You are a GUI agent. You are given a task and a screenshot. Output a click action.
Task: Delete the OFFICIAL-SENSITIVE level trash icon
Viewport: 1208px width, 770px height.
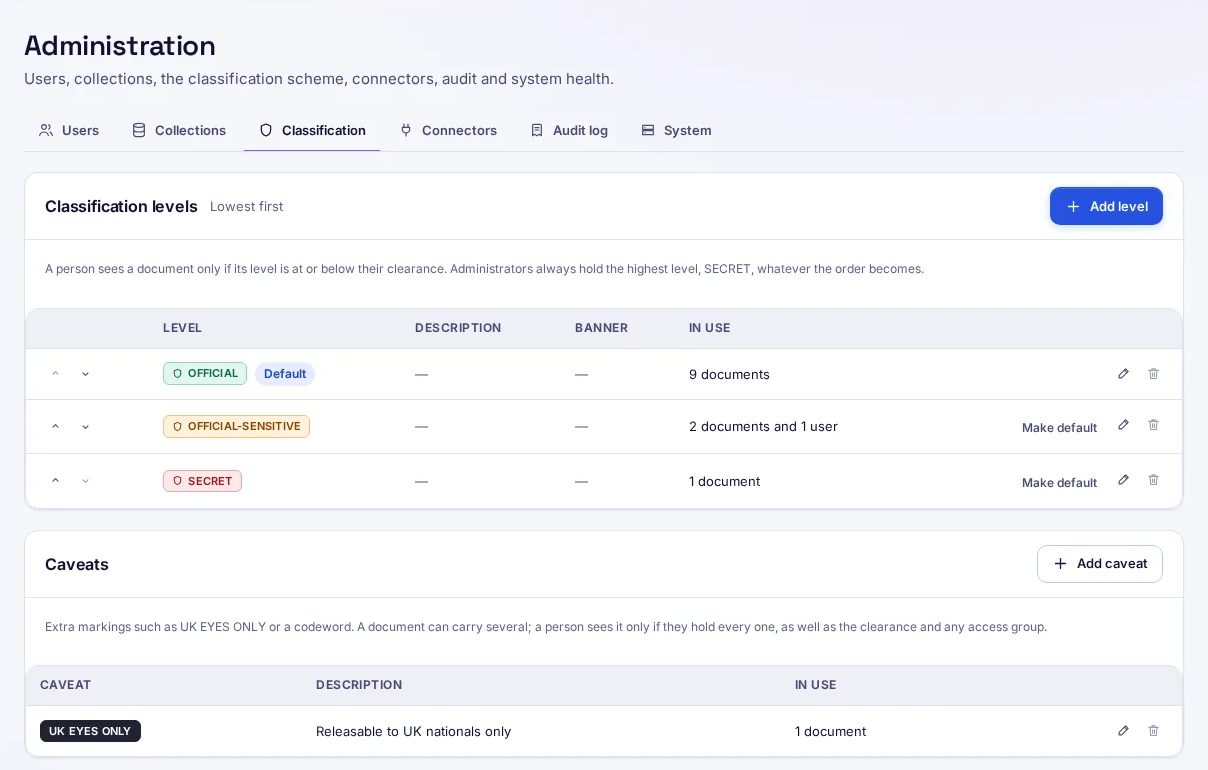1153,425
